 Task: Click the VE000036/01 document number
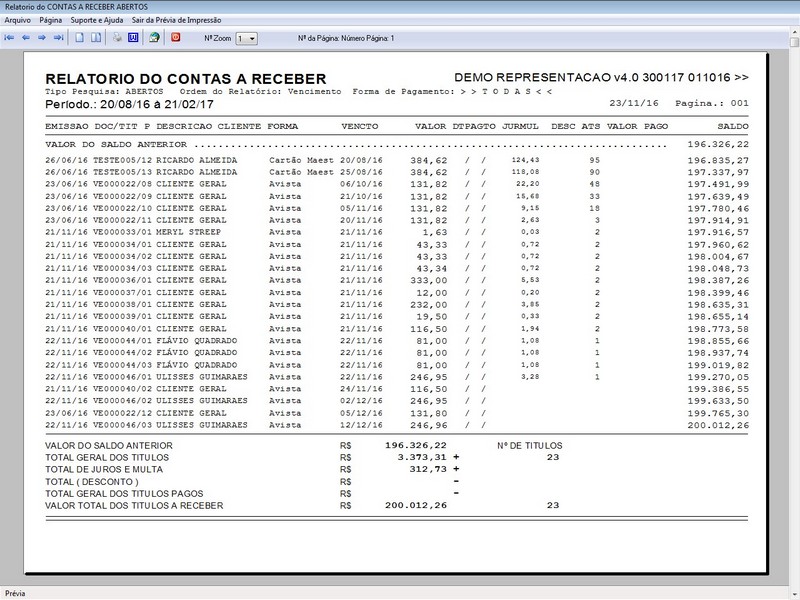click(122, 281)
